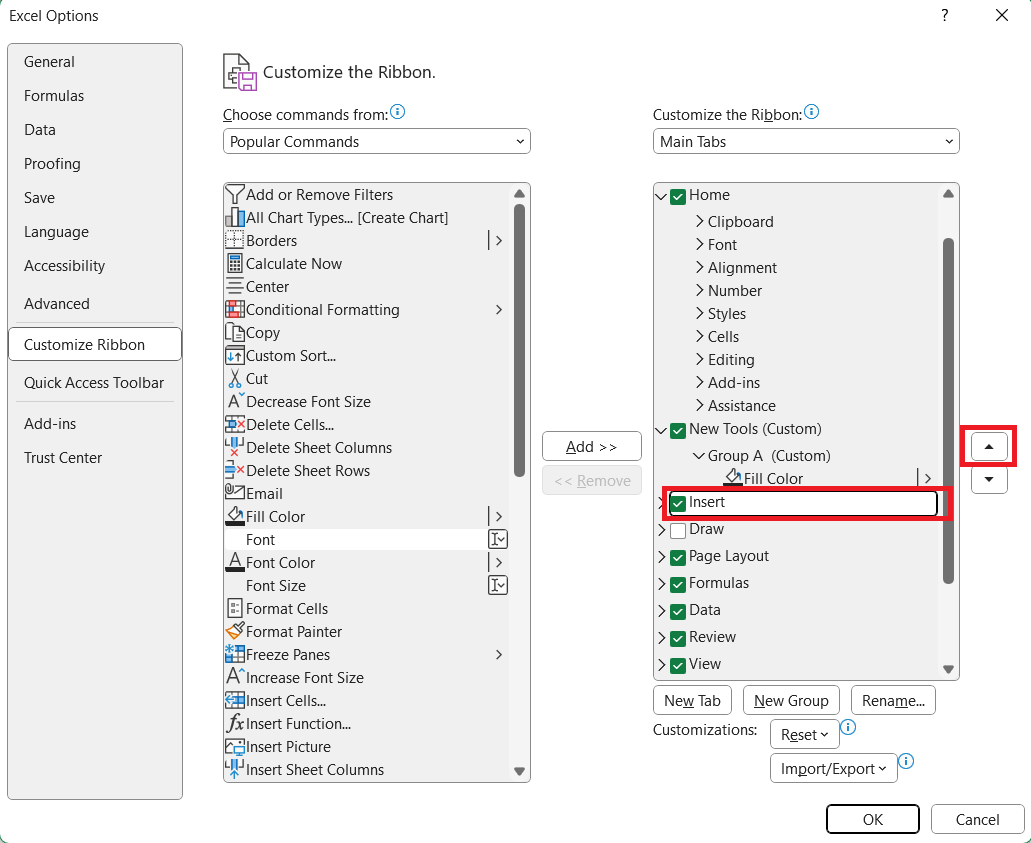Expand the Alignment group
1031x843 pixels.
pos(700,268)
